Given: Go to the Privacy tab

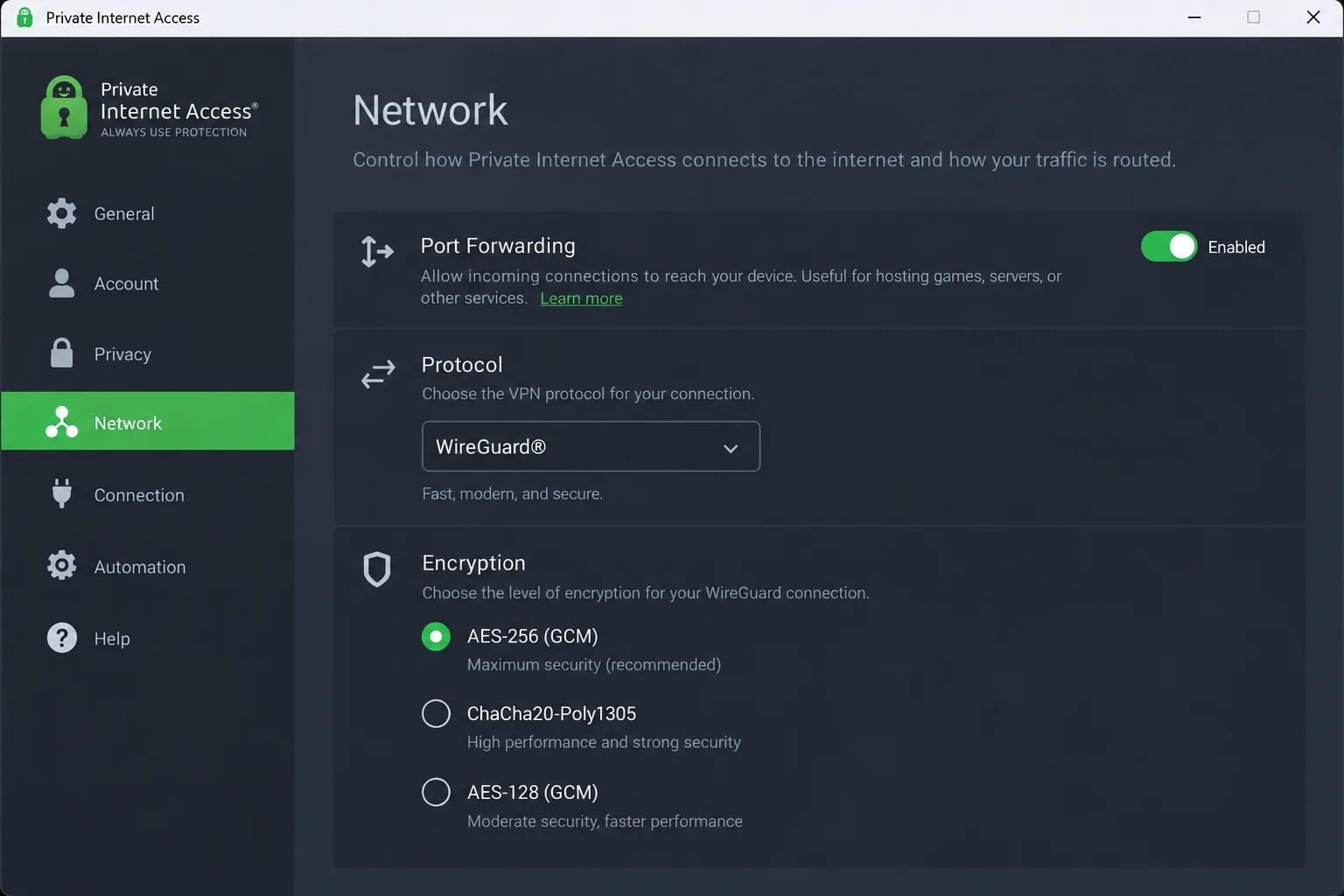Looking at the screenshot, I should tap(148, 353).
